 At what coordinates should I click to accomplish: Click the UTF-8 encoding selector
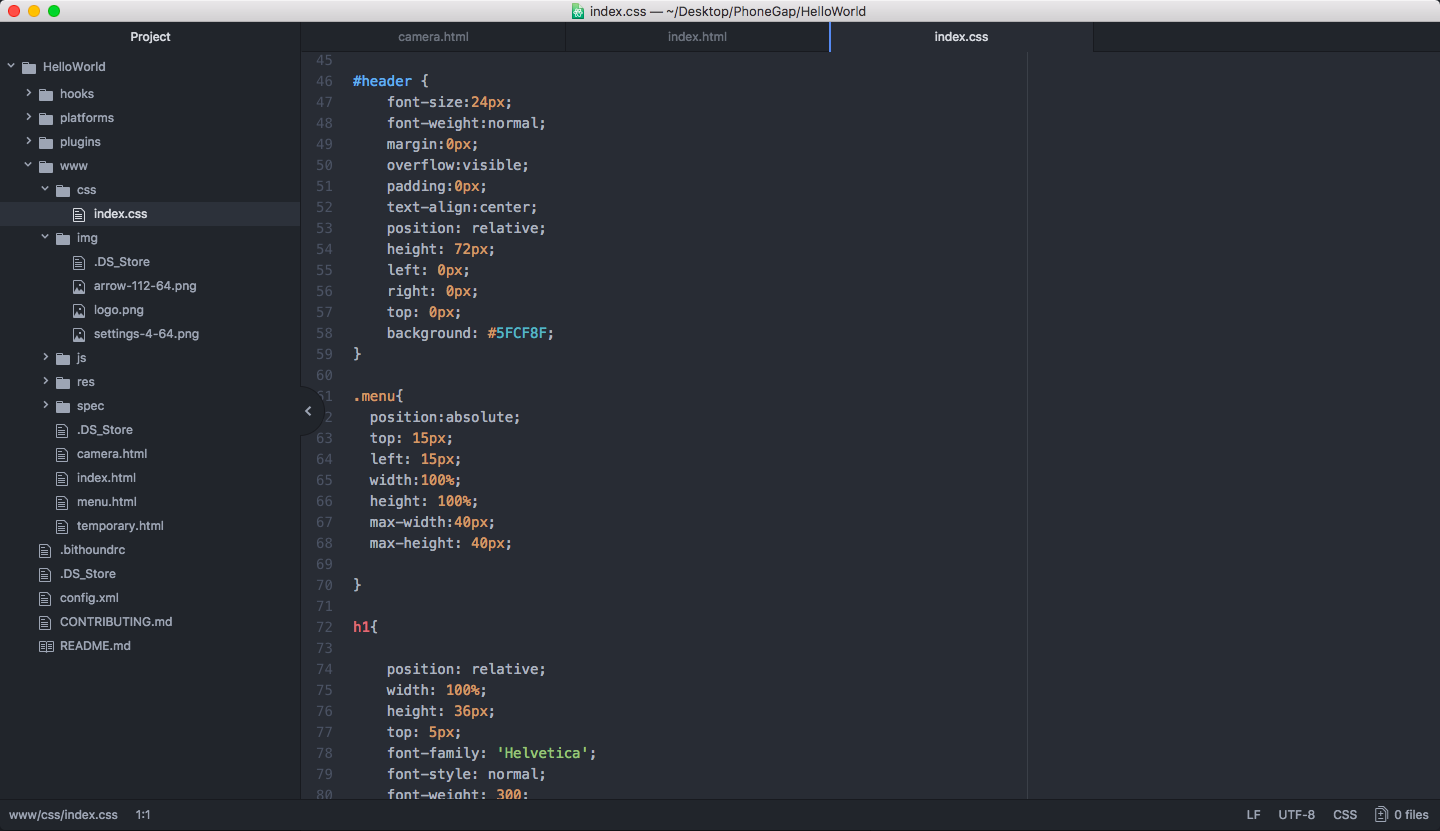pos(1296,815)
